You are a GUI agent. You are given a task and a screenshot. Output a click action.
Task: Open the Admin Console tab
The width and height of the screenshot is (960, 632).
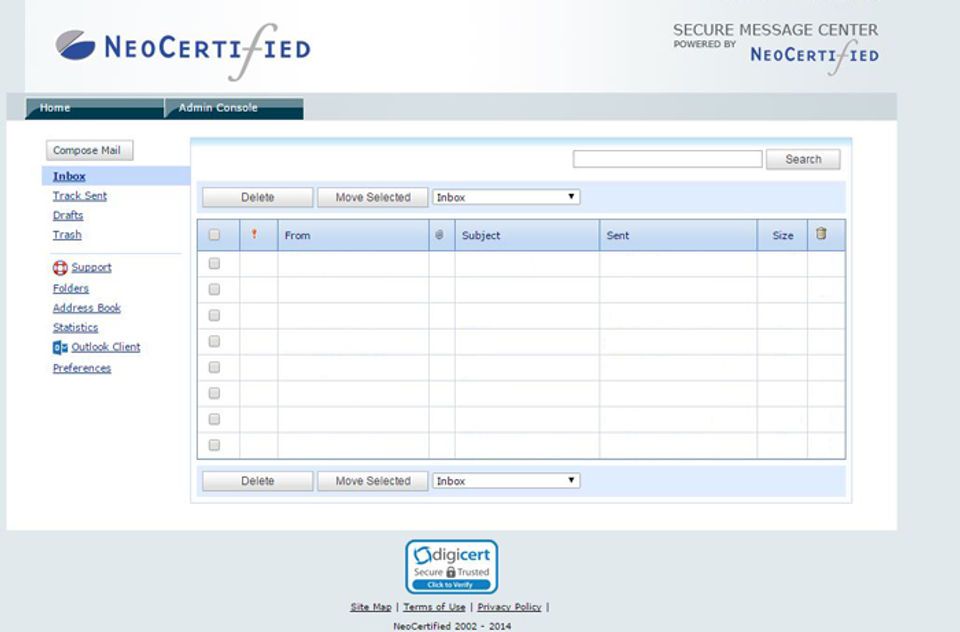pos(234,108)
